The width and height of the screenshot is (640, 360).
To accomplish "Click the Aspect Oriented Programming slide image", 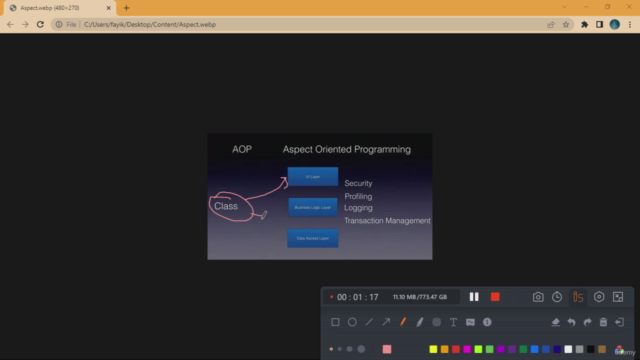I will click(x=320, y=196).
